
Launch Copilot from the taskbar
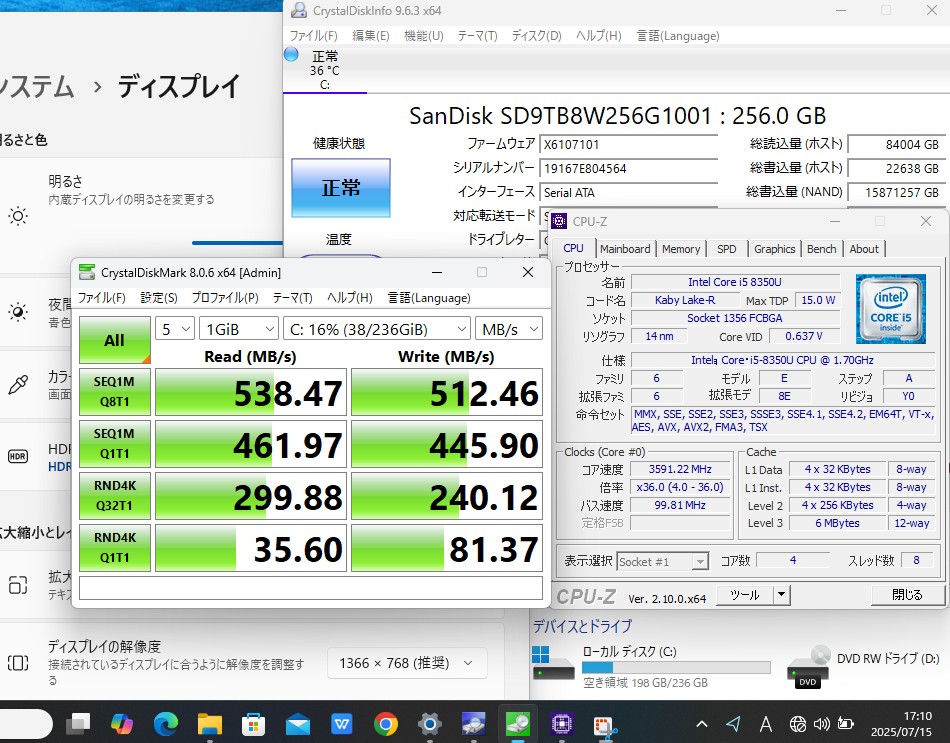coord(122,723)
